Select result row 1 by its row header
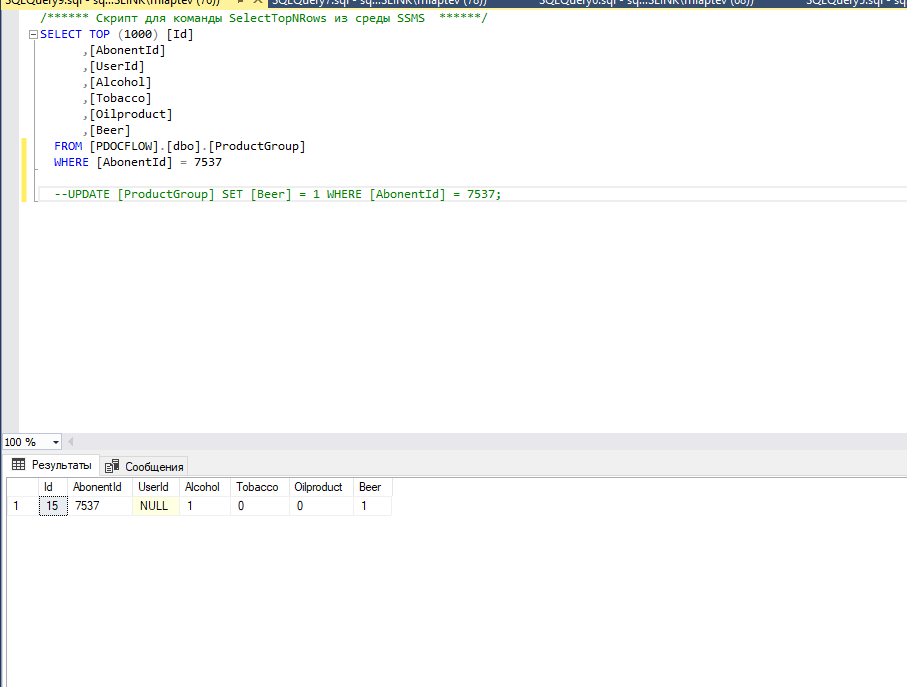 point(23,506)
